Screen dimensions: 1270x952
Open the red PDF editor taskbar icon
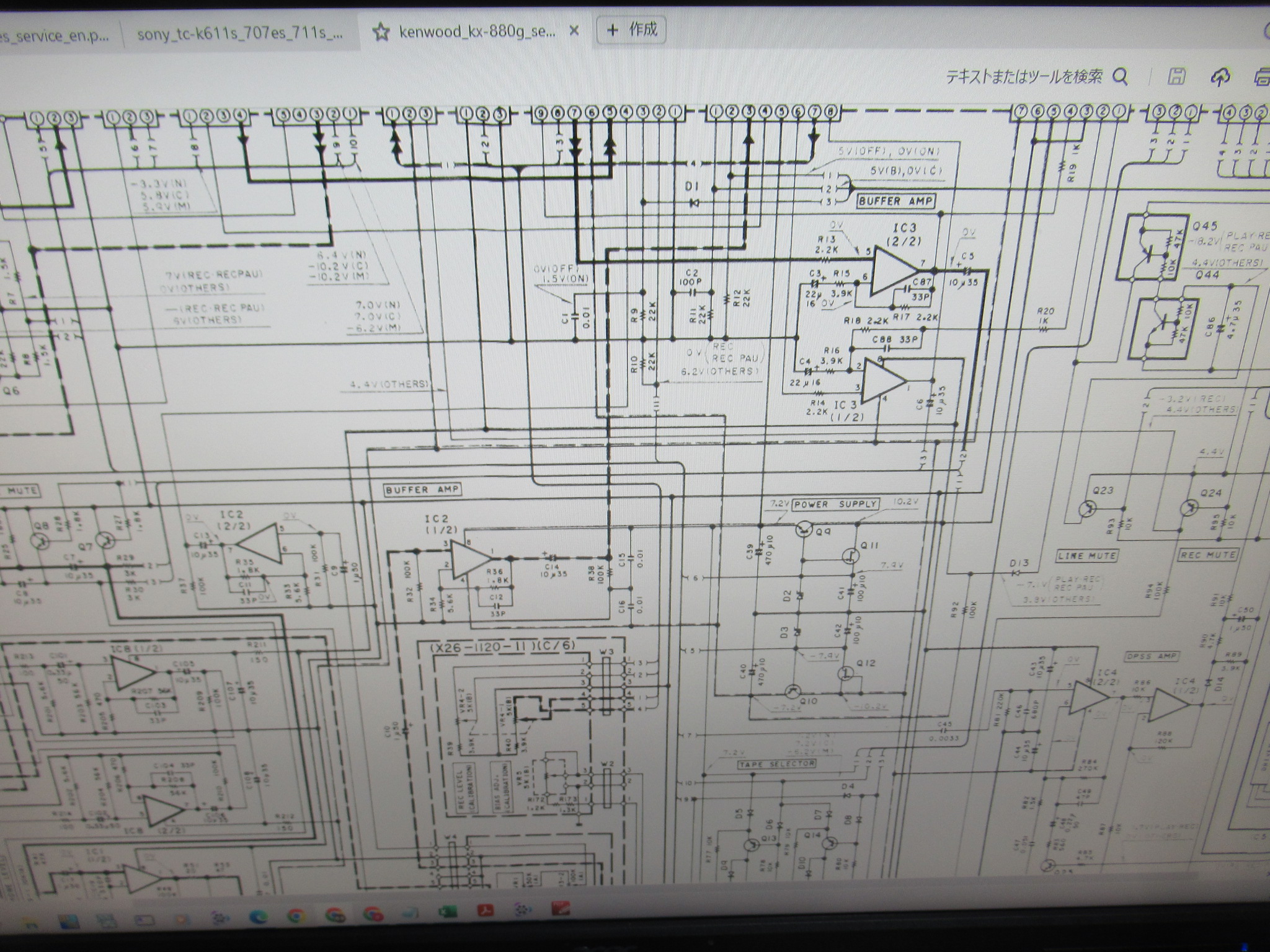point(561,909)
